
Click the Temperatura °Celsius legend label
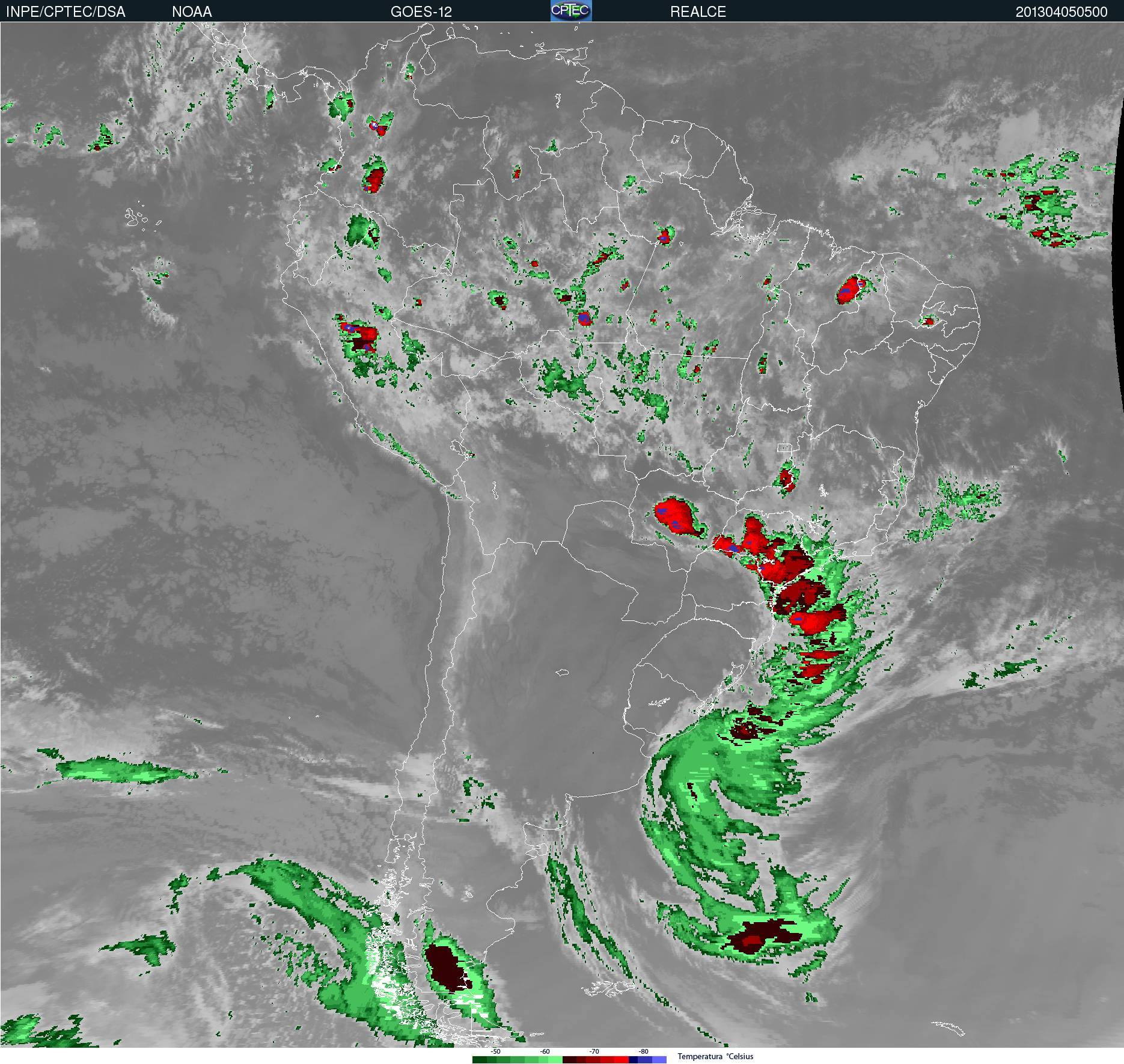715,1057
